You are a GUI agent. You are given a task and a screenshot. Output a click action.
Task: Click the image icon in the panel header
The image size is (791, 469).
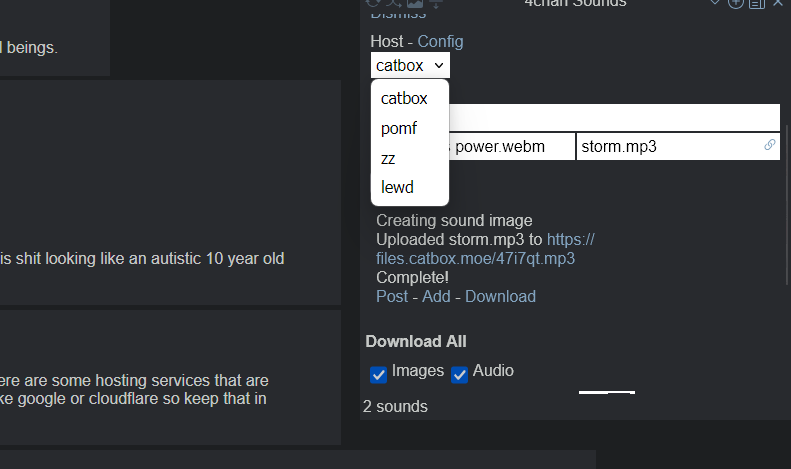point(415,4)
